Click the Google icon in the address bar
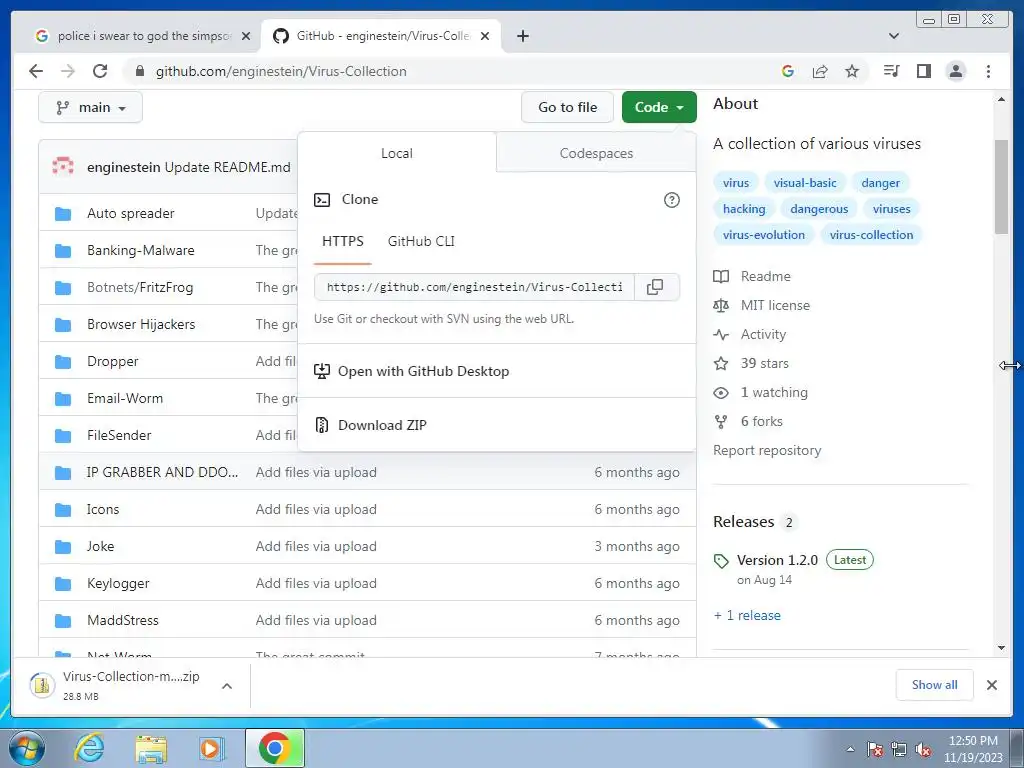The height and width of the screenshot is (768, 1024). (x=788, y=71)
